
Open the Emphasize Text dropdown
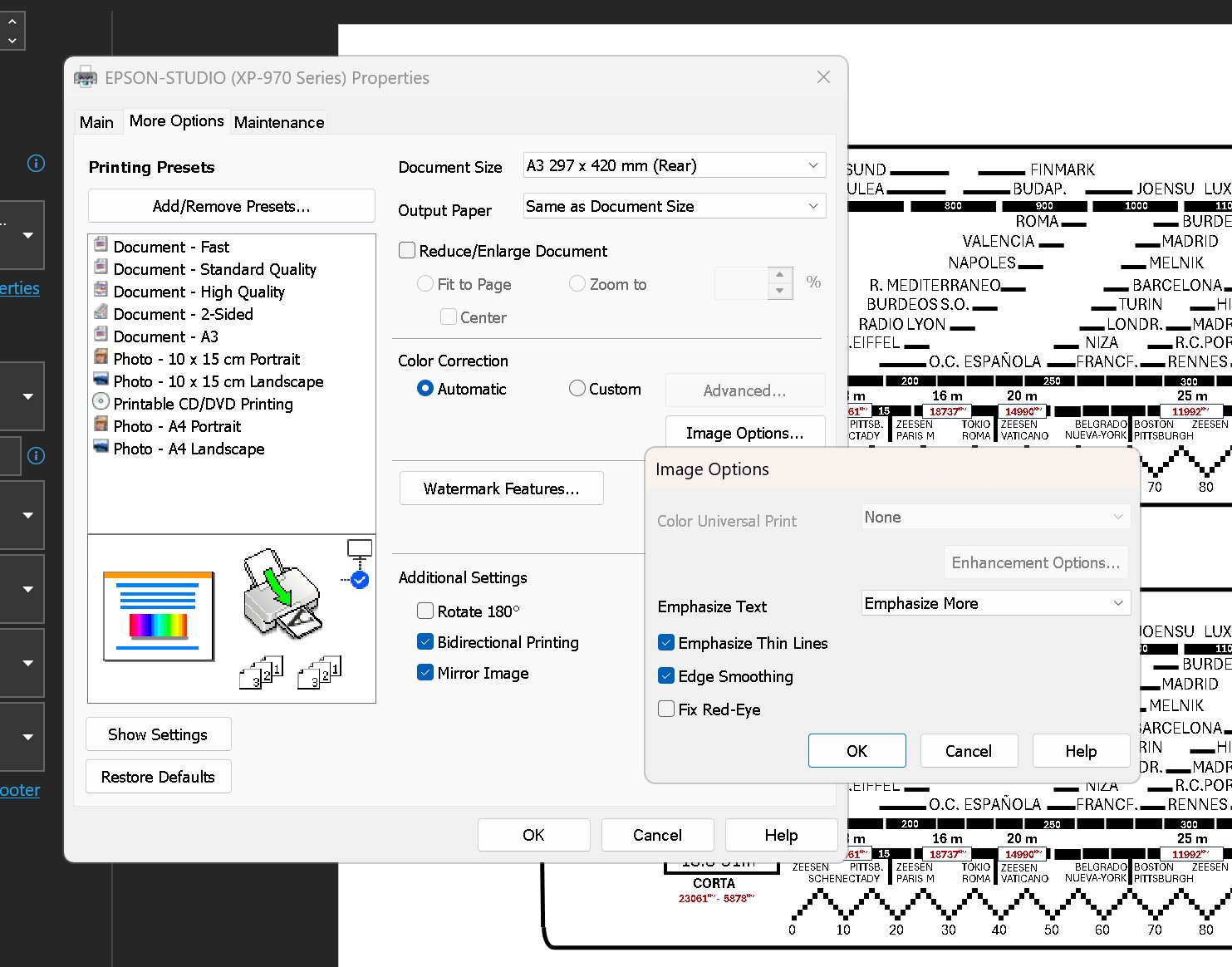(x=995, y=603)
